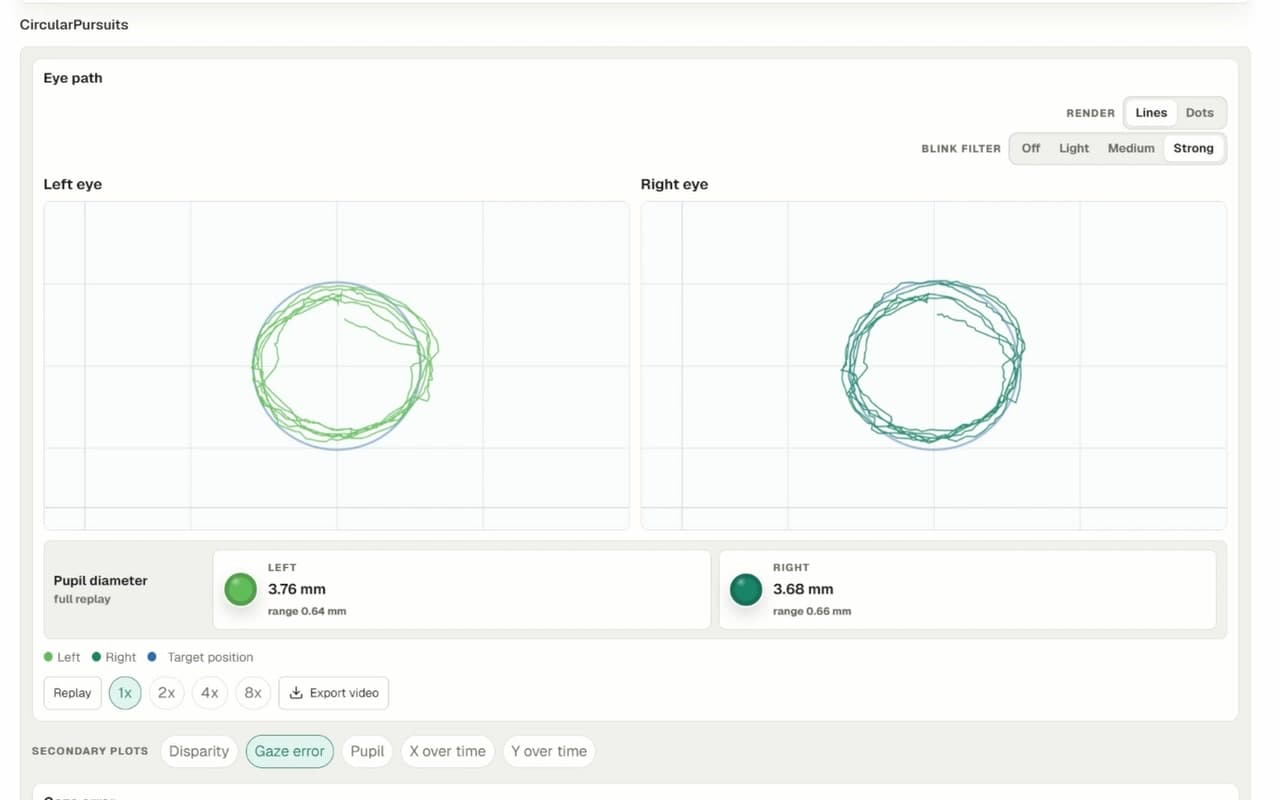This screenshot has width=1280, height=800.
Task: Click the range 0.64 mm text
Action: pyautogui.click(x=307, y=611)
